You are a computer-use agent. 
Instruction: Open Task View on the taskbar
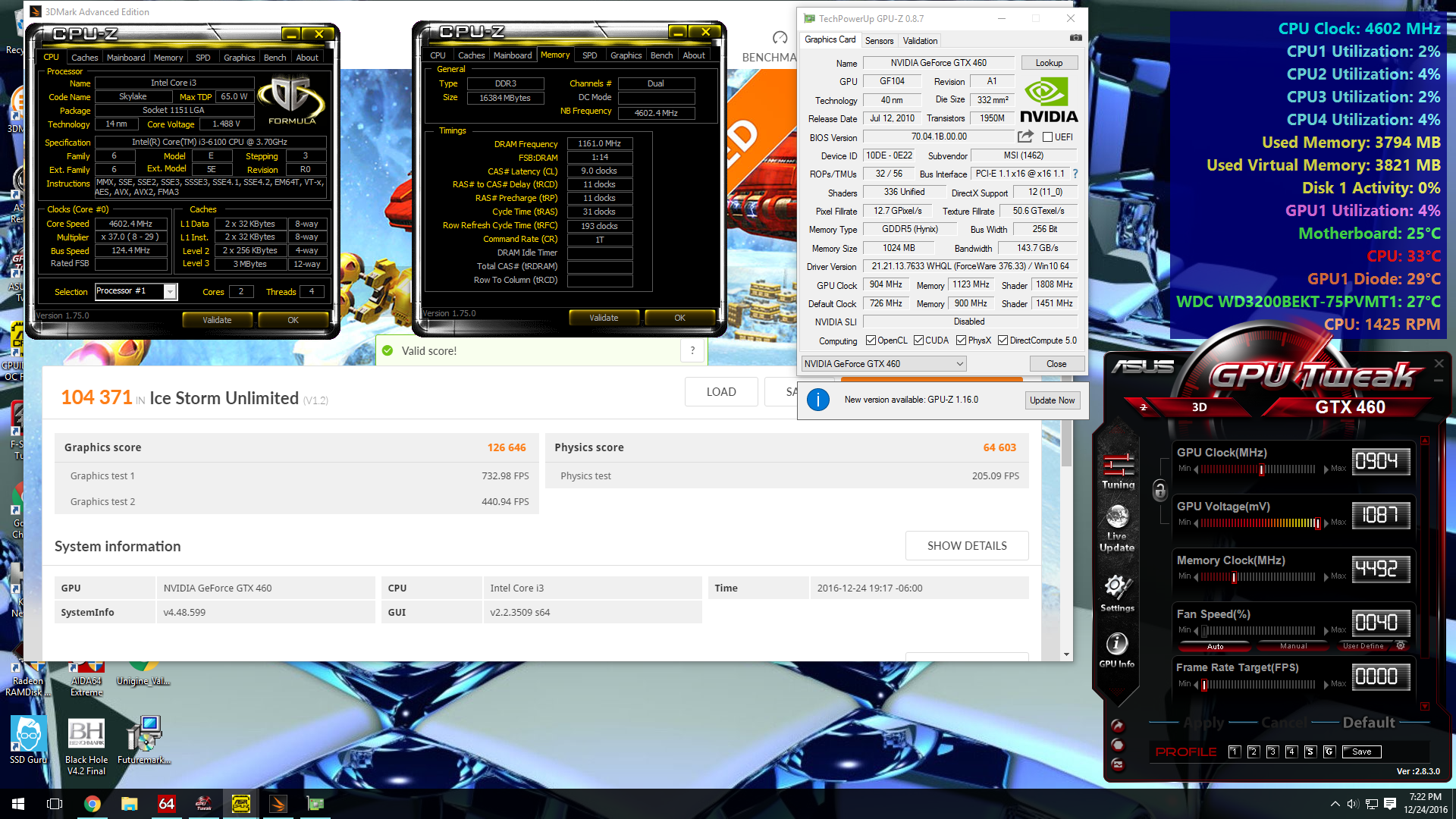tap(55, 804)
